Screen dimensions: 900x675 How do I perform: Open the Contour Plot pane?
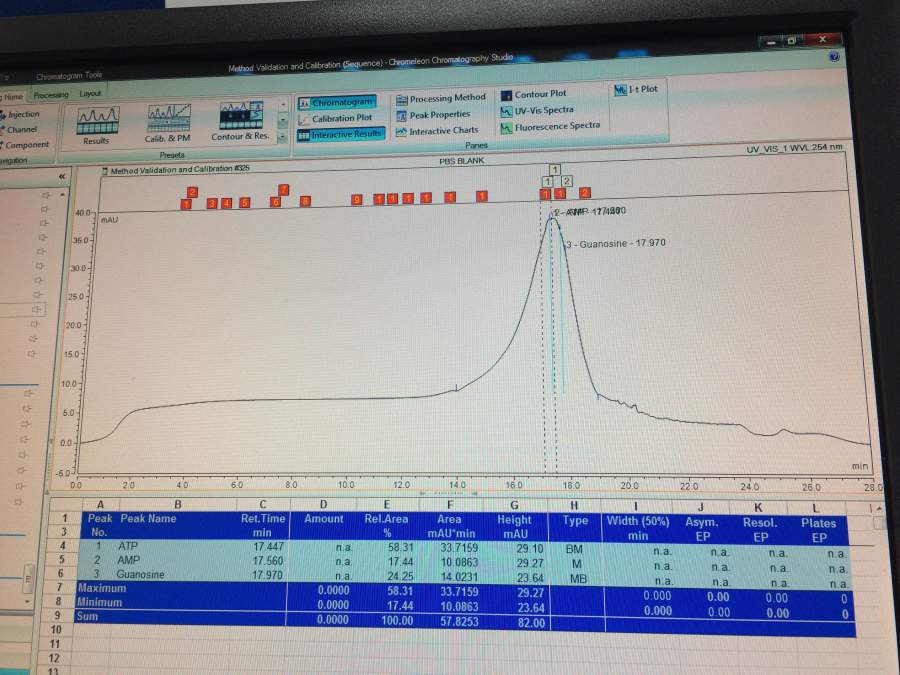(534, 94)
